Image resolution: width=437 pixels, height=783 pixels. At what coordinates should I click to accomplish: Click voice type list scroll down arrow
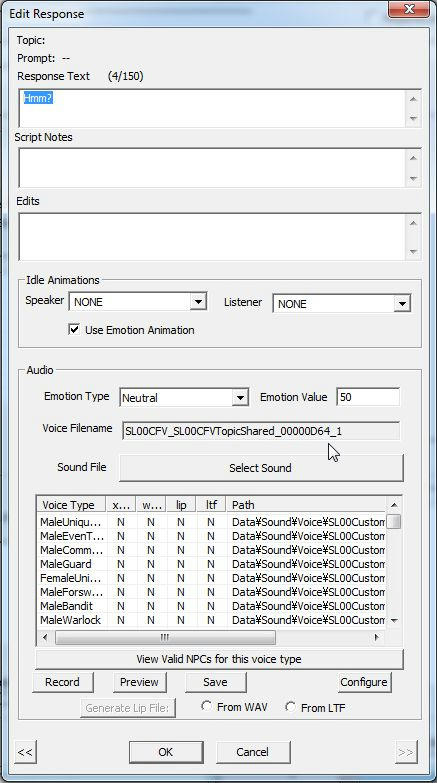394,620
